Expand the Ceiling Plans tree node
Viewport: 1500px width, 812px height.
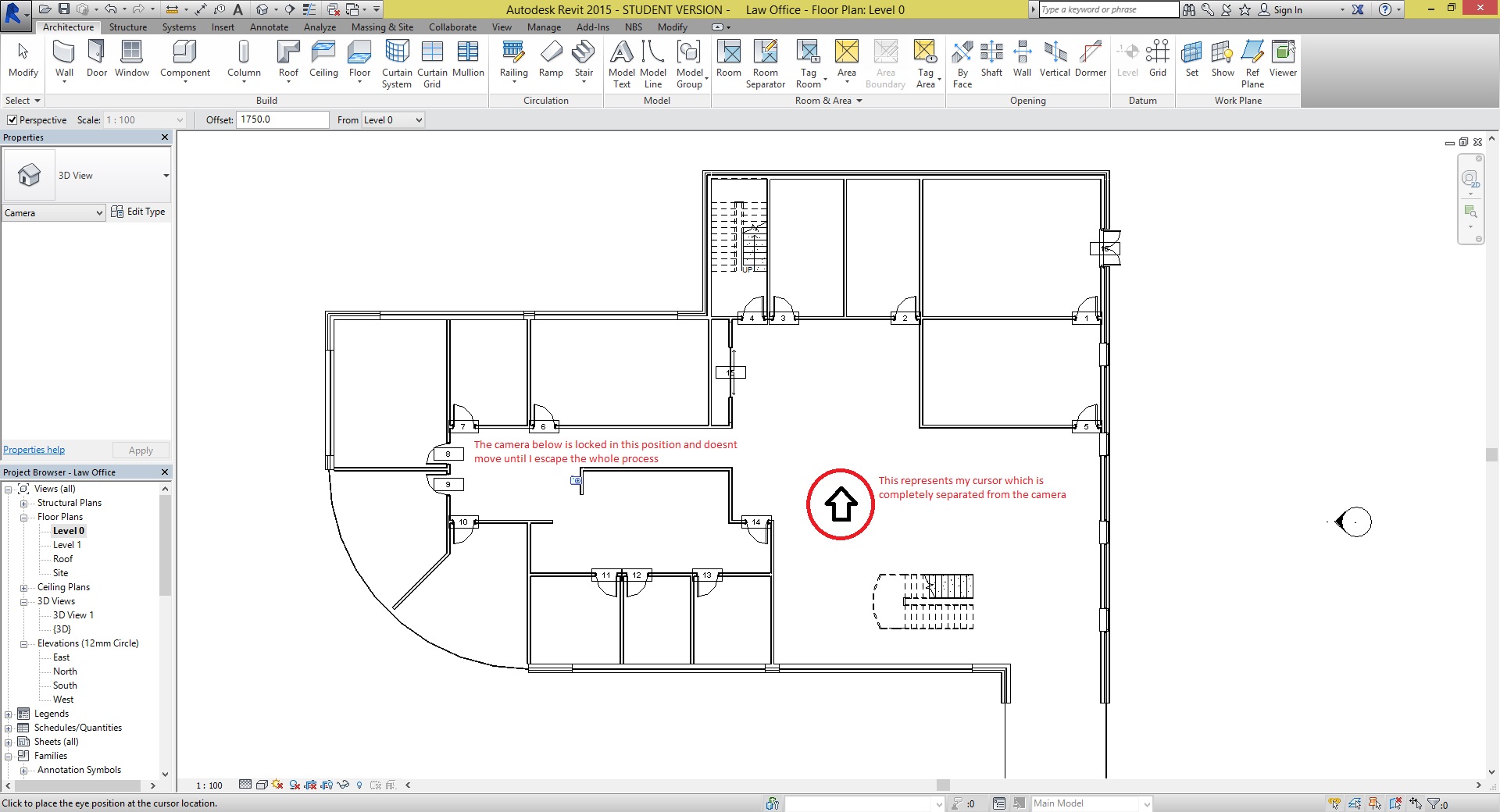click(x=24, y=588)
